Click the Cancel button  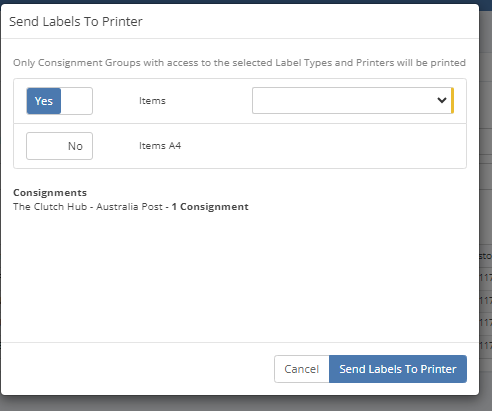tap(302, 369)
